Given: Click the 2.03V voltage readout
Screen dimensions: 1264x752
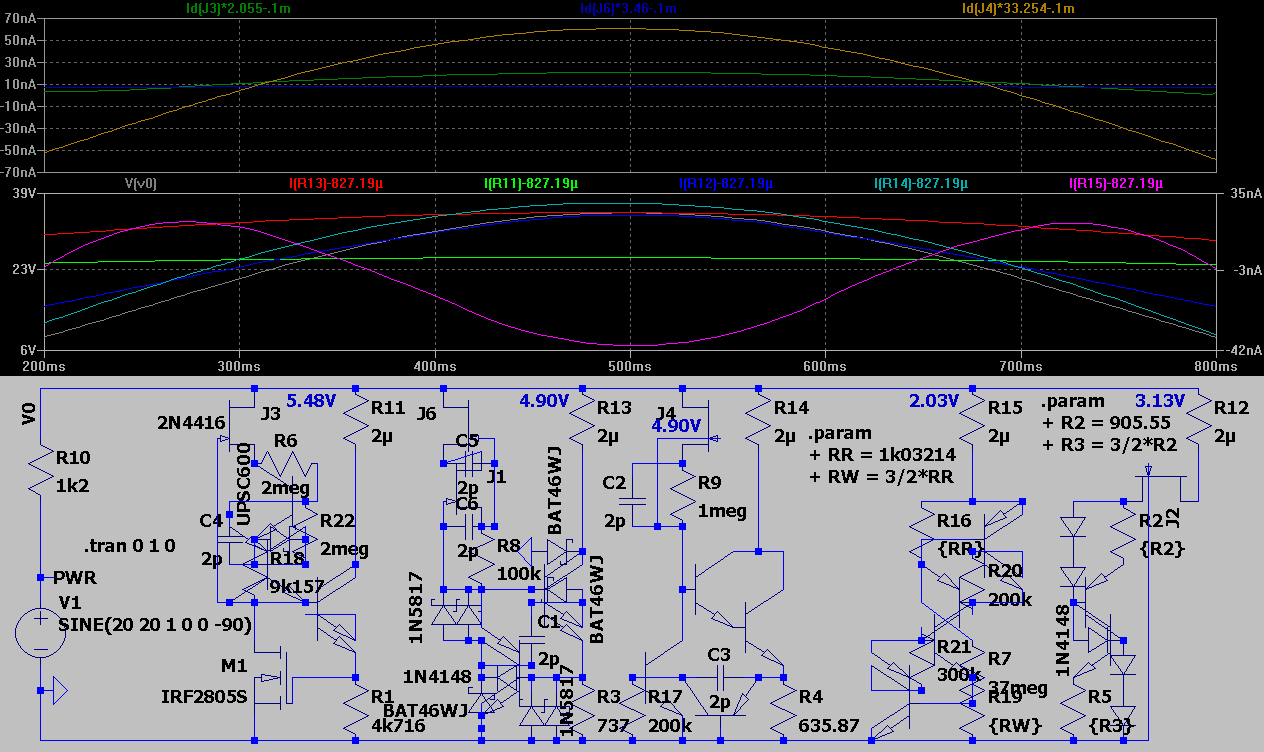Looking at the screenshot, I should (x=934, y=401).
